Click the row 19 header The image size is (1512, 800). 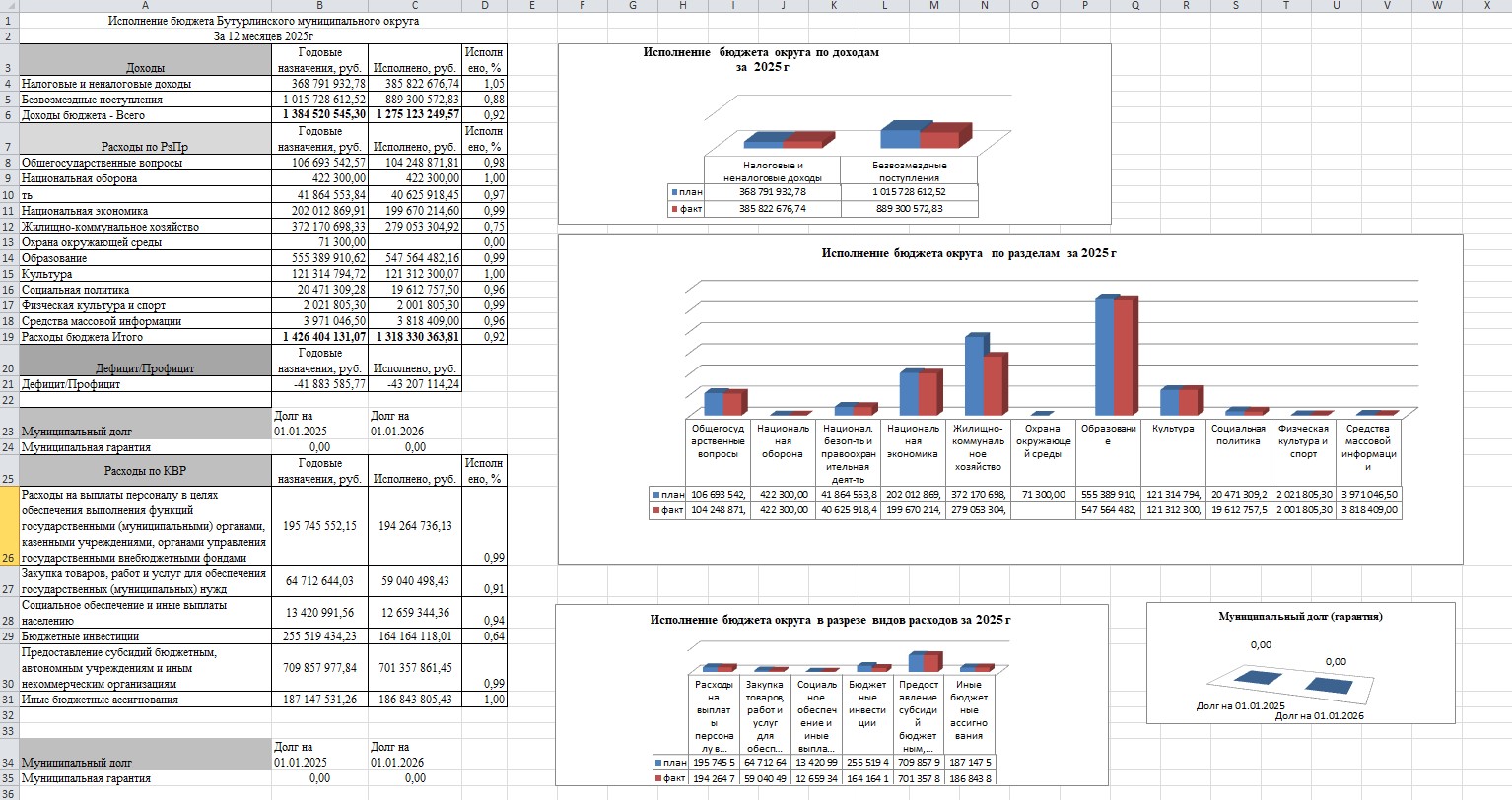(x=9, y=337)
